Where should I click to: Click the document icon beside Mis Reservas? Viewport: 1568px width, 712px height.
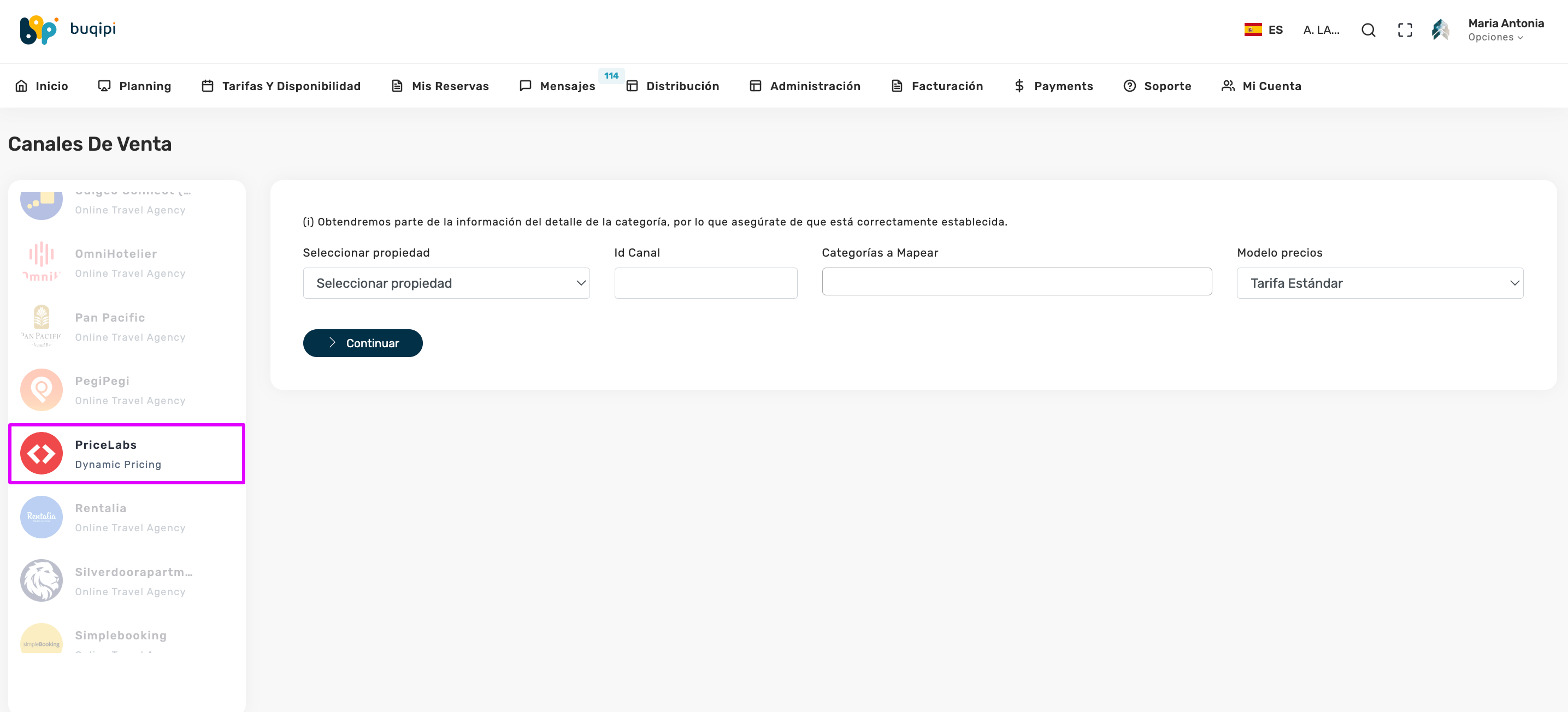[x=397, y=86]
